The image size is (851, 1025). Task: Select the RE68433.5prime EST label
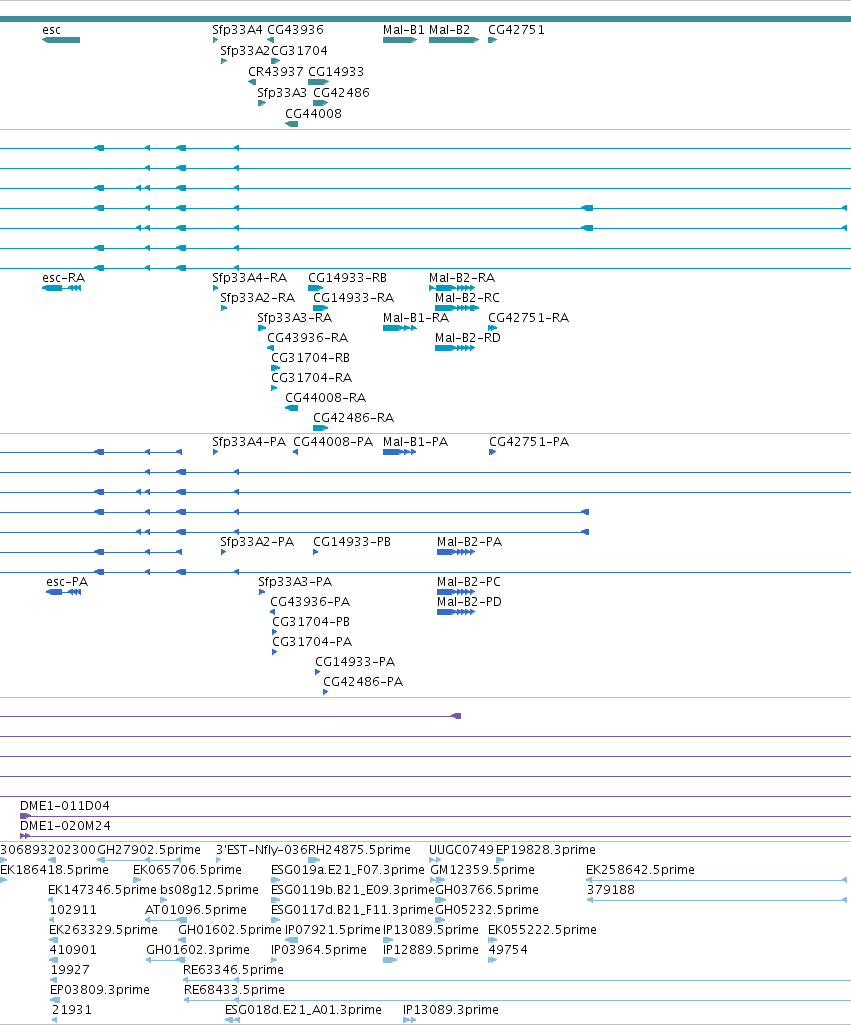[x=234, y=989]
